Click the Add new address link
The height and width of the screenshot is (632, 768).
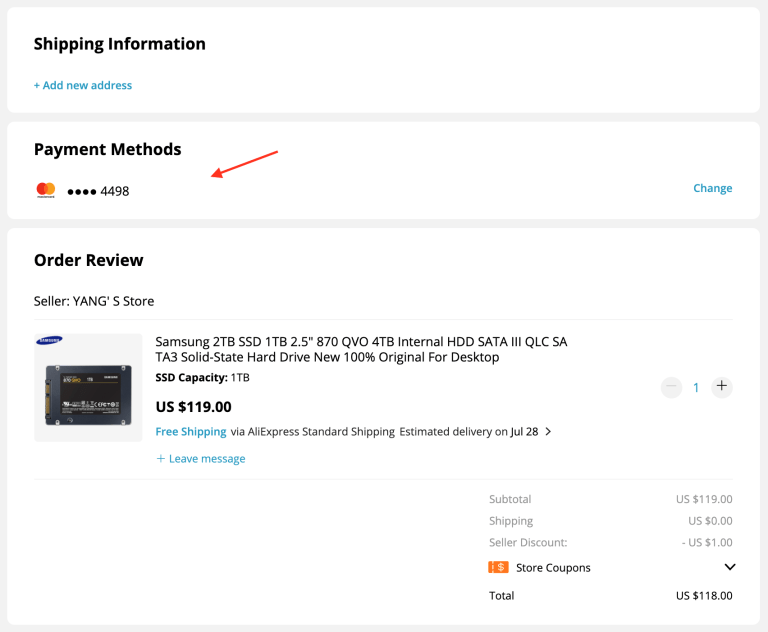[x=83, y=85]
